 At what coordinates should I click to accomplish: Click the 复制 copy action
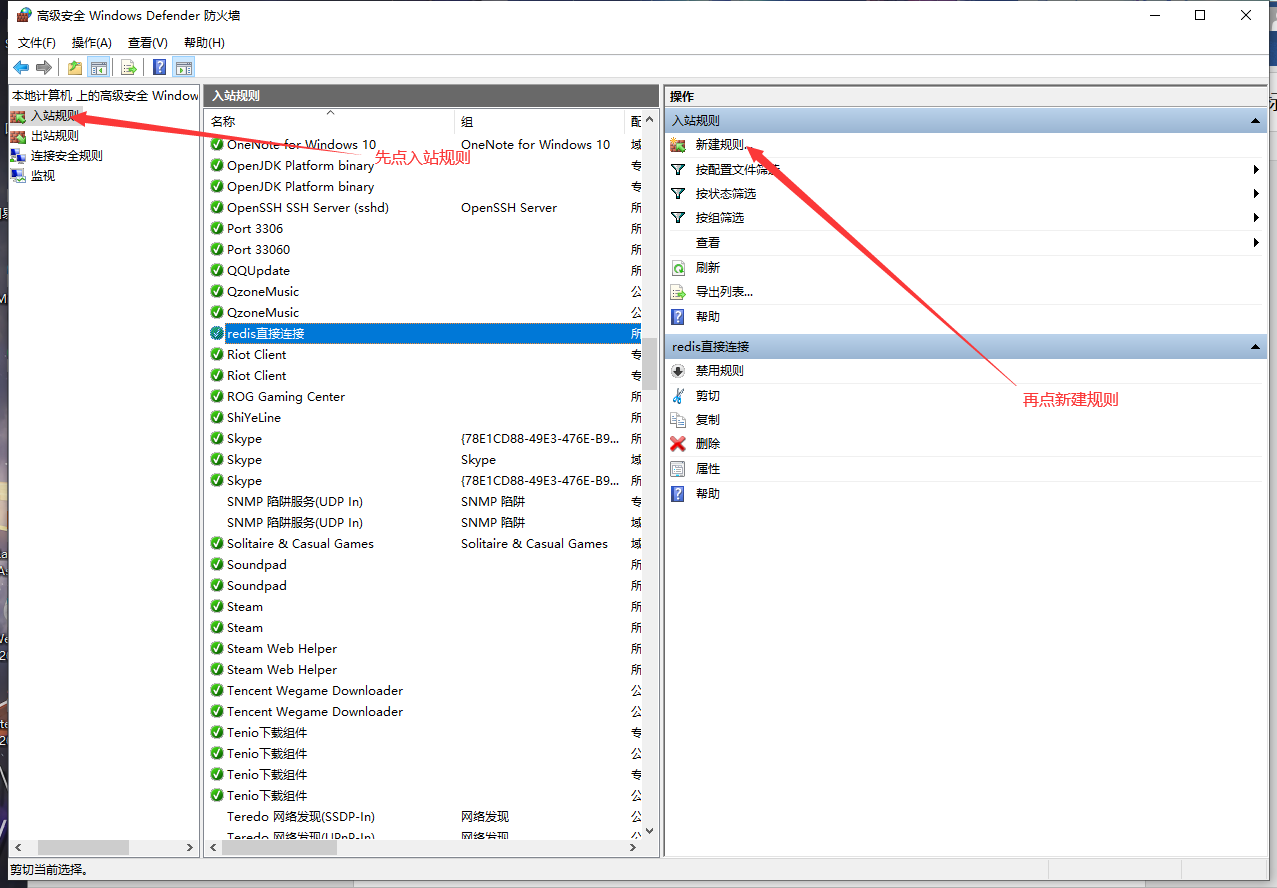tap(708, 420)
